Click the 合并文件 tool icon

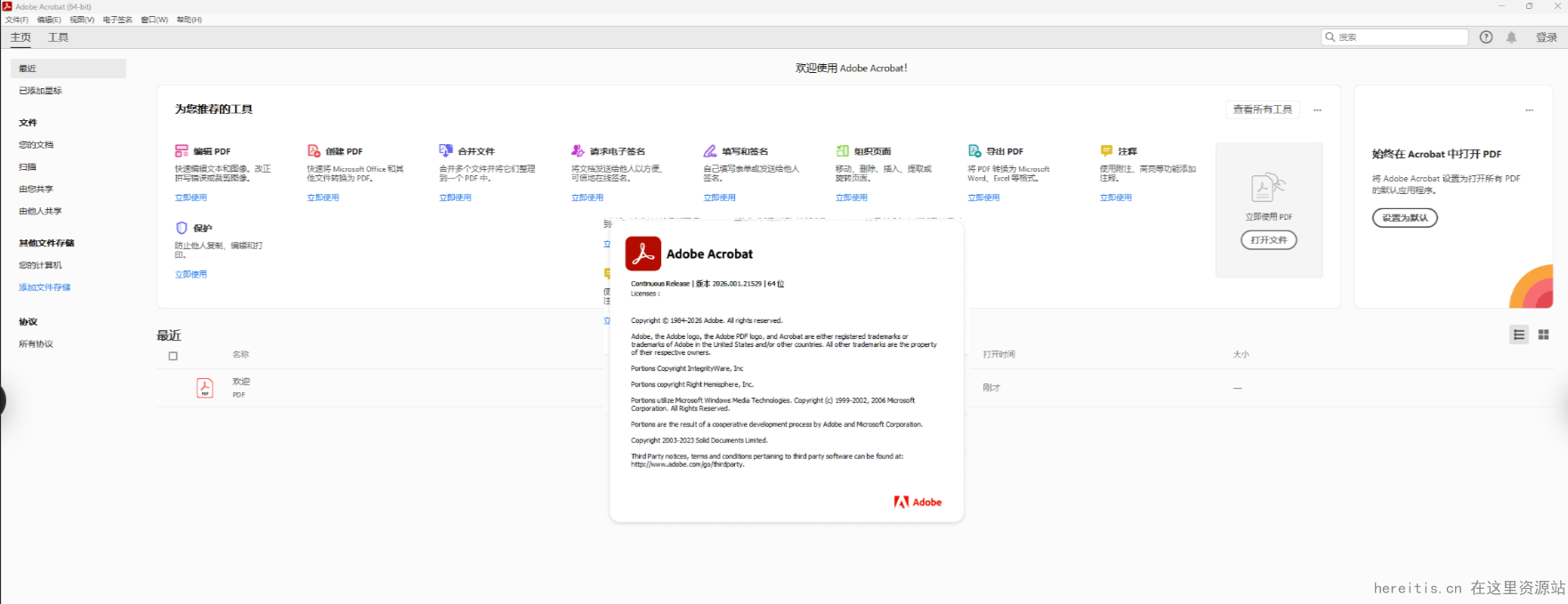(x=446, y=151)
